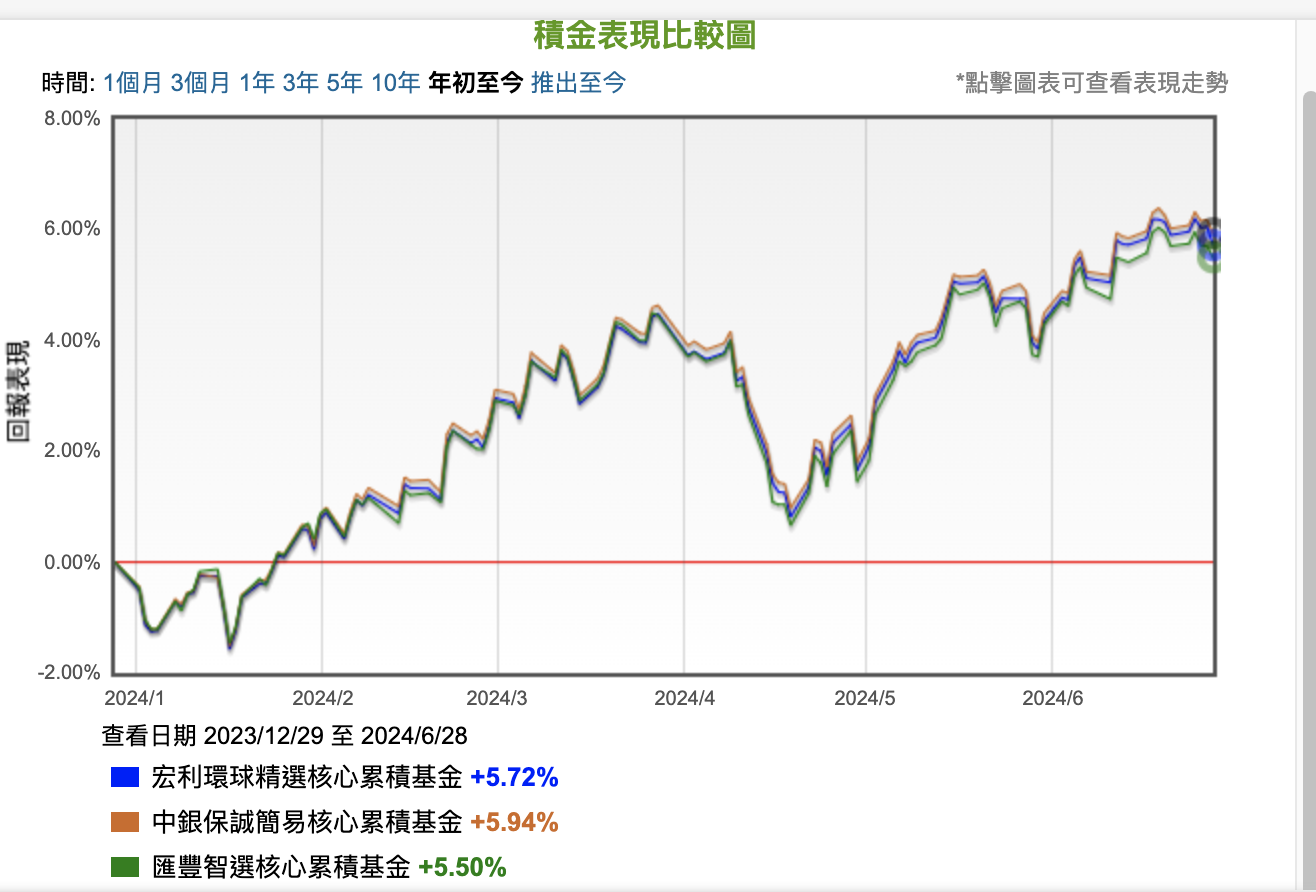Screen dimensions: 1316x892
Task: Click the 宏利環球精選核心累積基金 fund name
Action: pos(307,777)
